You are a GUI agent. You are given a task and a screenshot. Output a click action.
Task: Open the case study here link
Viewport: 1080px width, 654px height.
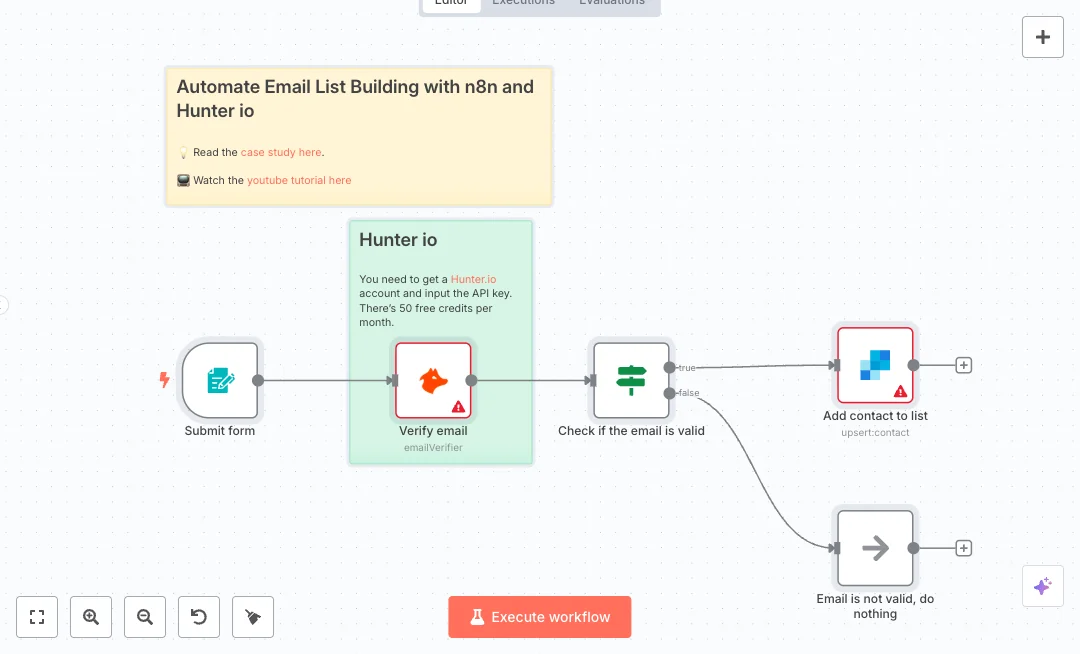(x=281, y=152)
